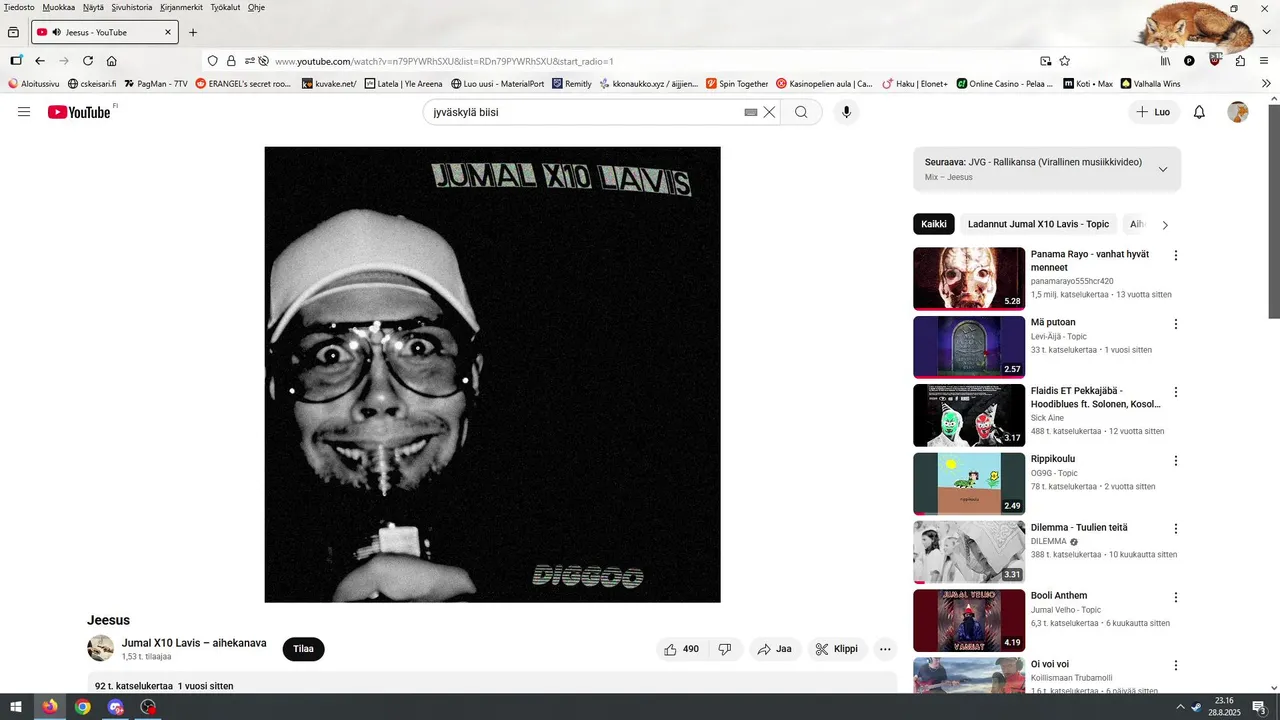Screen dimensions: 1280x720
Task: Click the Jaa share button
Action: tap(774, 649)
